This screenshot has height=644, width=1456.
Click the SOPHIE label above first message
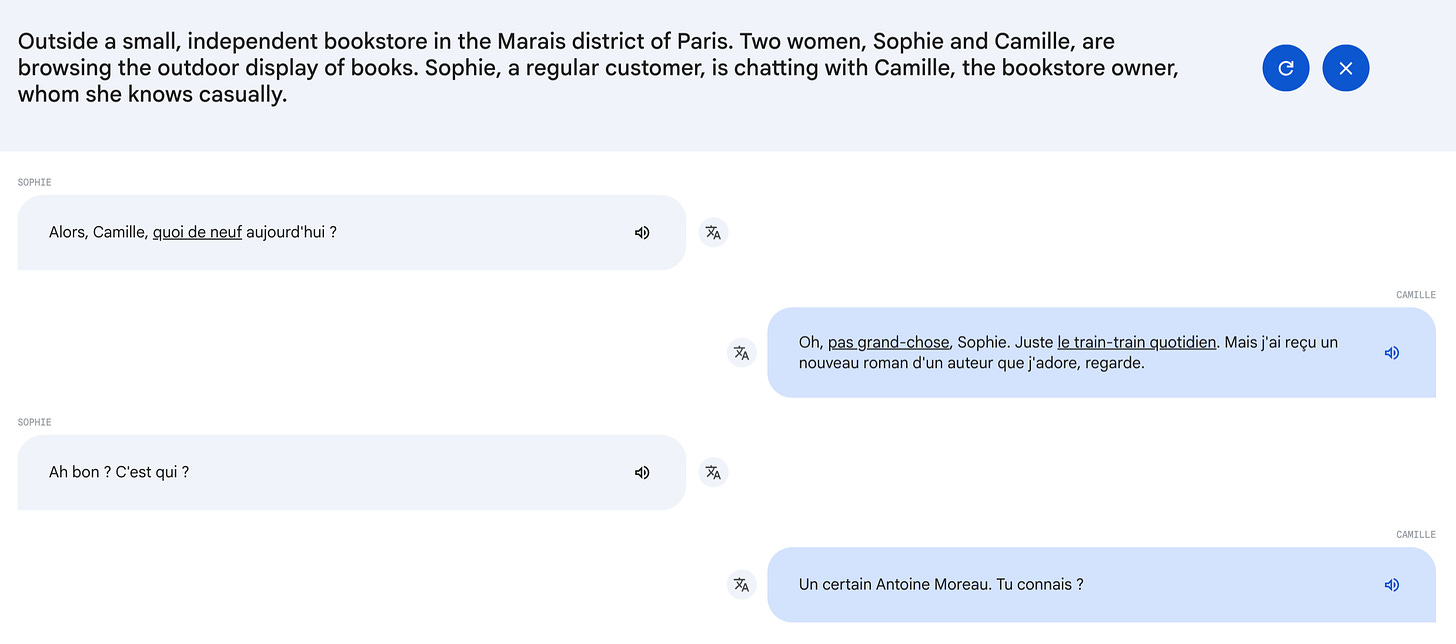pyautogui.click(x=34, y=182)
